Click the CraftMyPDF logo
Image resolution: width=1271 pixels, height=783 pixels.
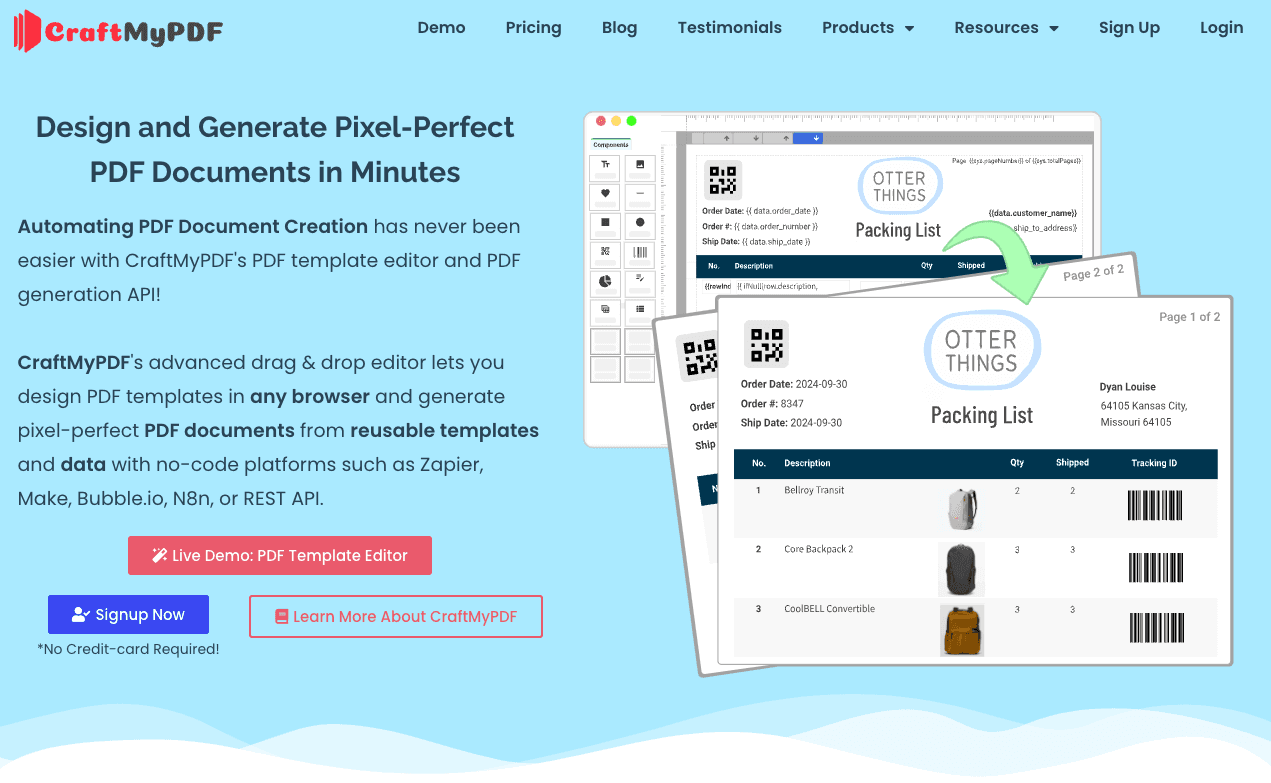coord(117,31)
